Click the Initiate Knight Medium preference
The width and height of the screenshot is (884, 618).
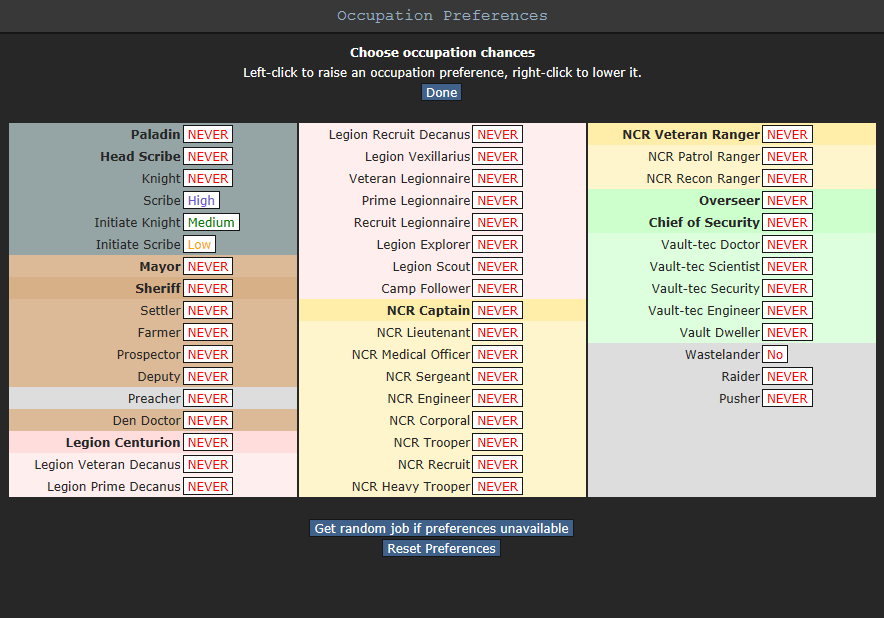point(211,222)
